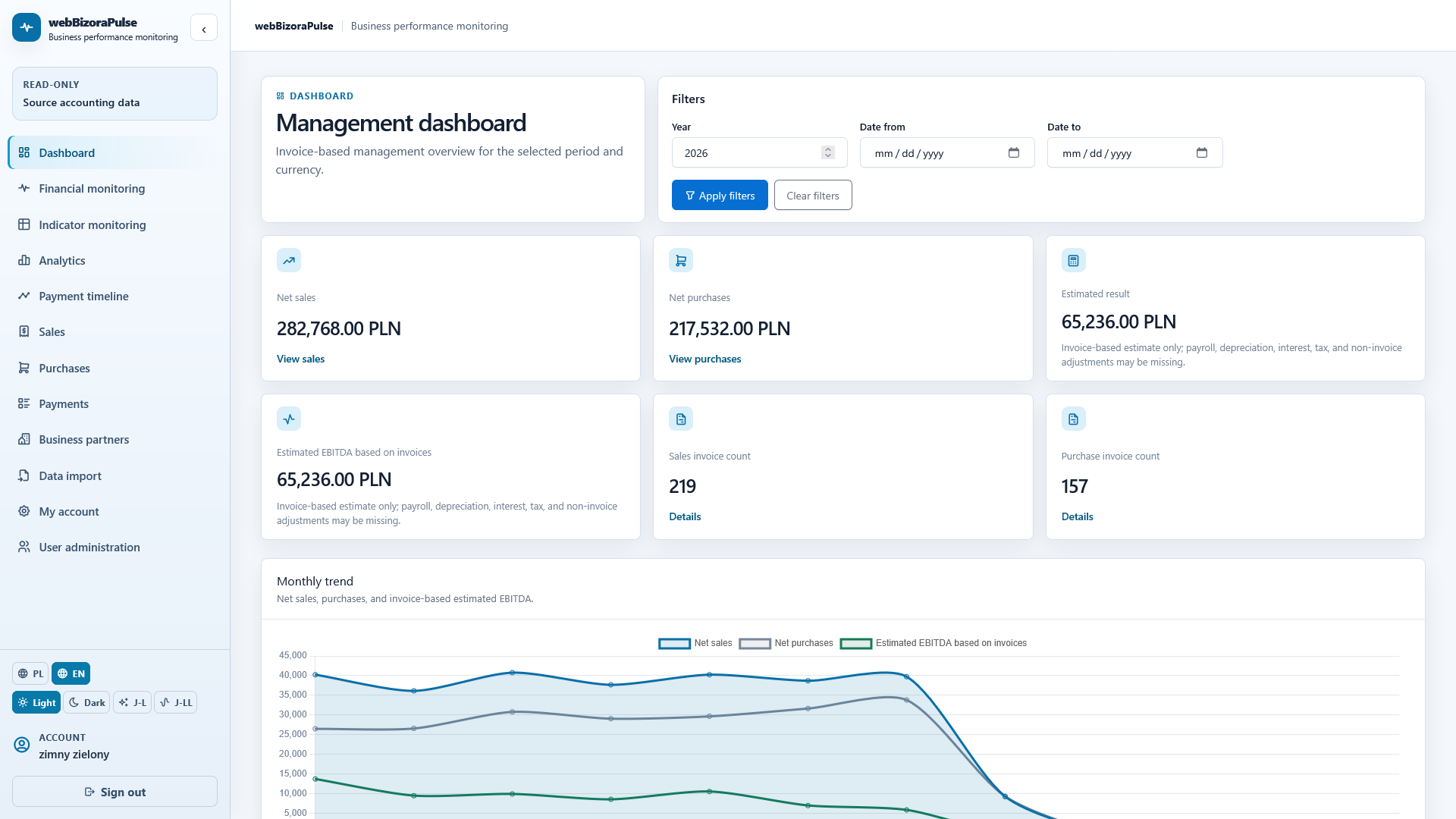Select the J-L theme

coord(132,702)
